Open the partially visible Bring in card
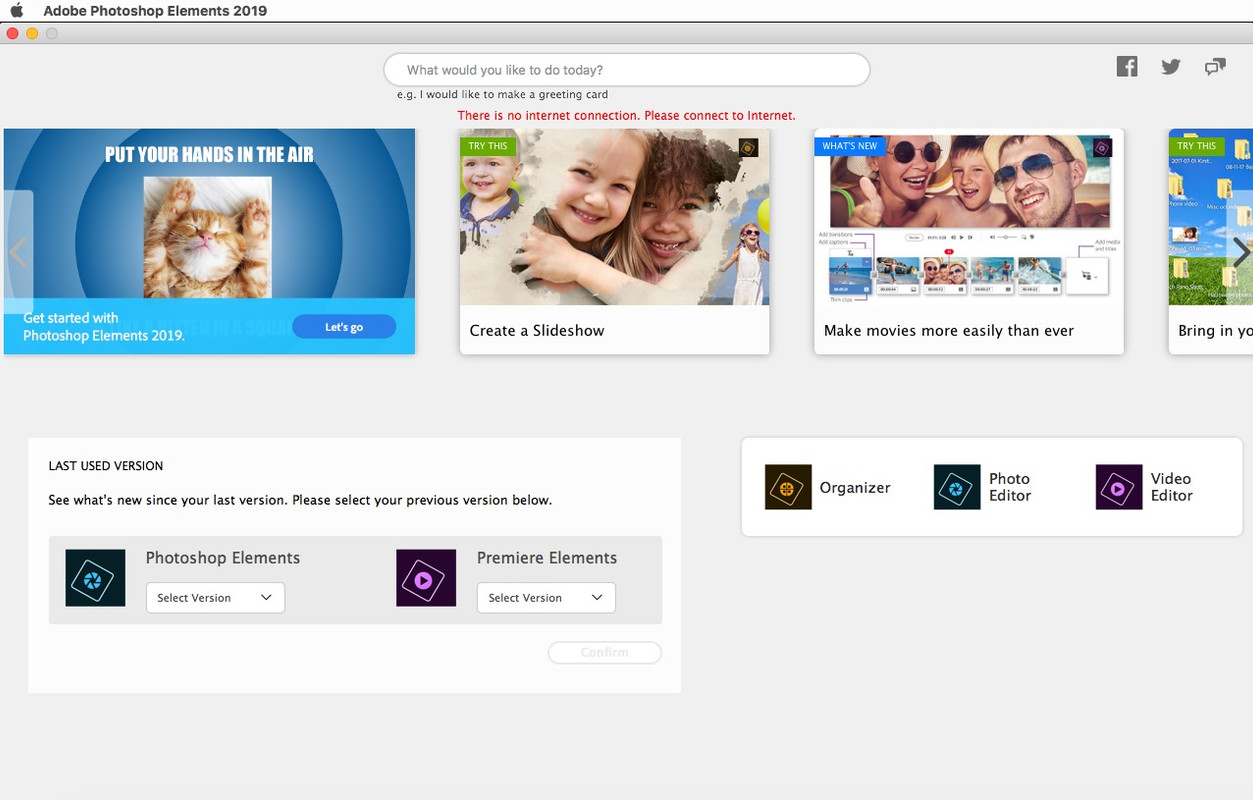 tap(1211, 241)
